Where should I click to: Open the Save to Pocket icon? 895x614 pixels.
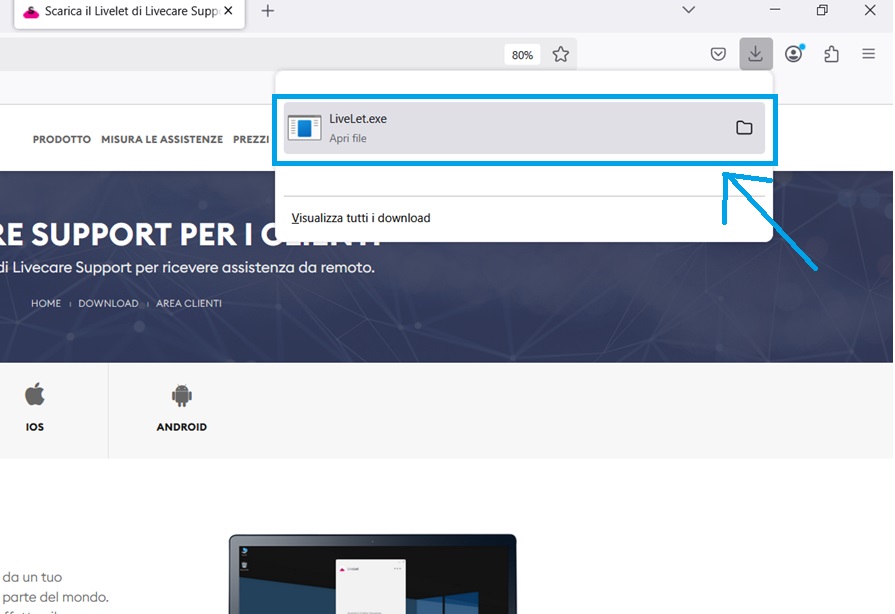coord(718,54)
